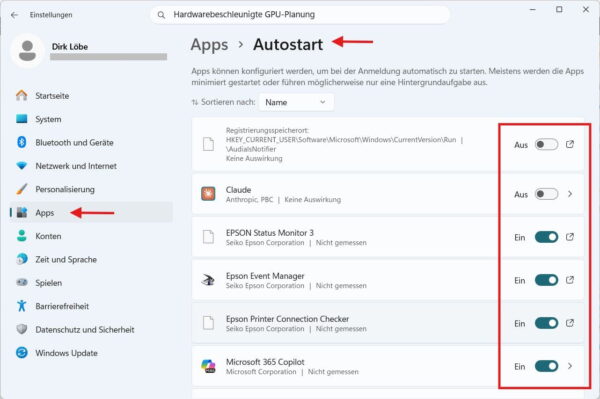The height and width of the screenshot is (399, 600).
Task: Click the Claude app icon
Action: pyautogui.click(x=208, y=194)
